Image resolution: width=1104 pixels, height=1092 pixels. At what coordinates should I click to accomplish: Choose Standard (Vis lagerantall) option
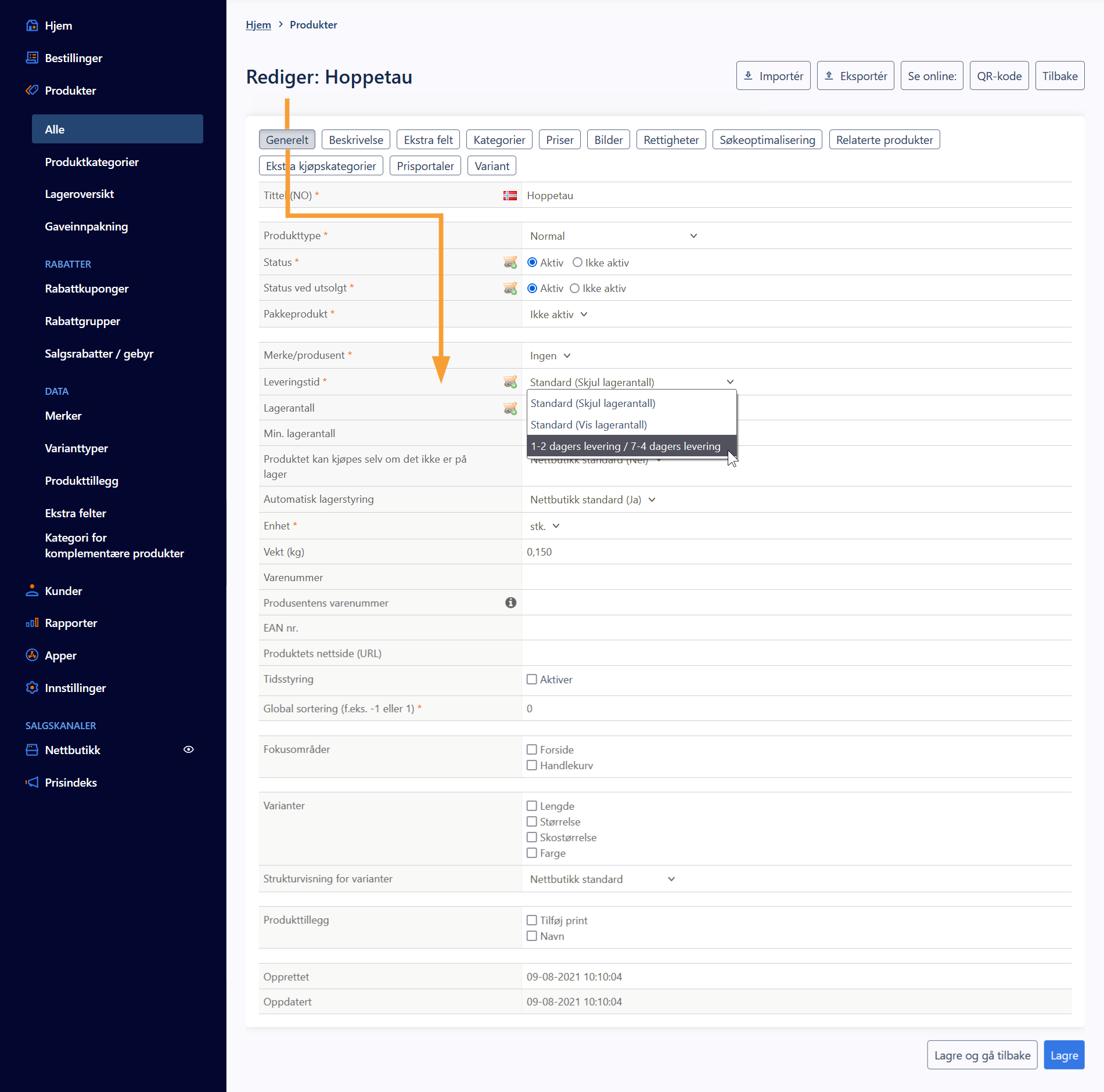click(x=632, y=425)
